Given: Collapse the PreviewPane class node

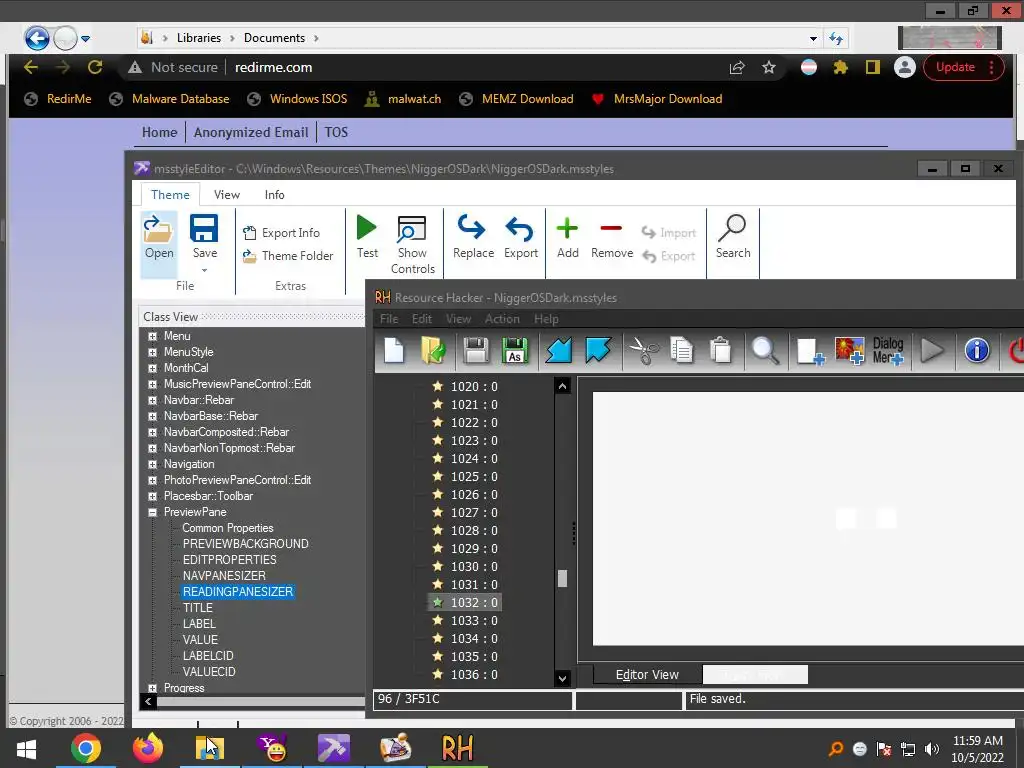Looking at the screenshot, I should pos(152,513).
